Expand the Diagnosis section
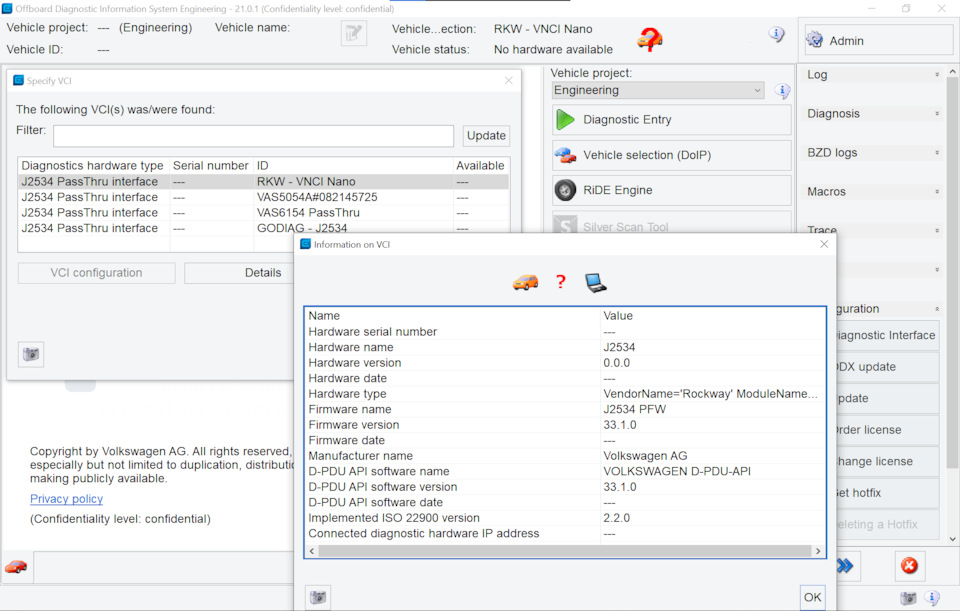This screenshot has height=611, width=960. coord(937,114)
